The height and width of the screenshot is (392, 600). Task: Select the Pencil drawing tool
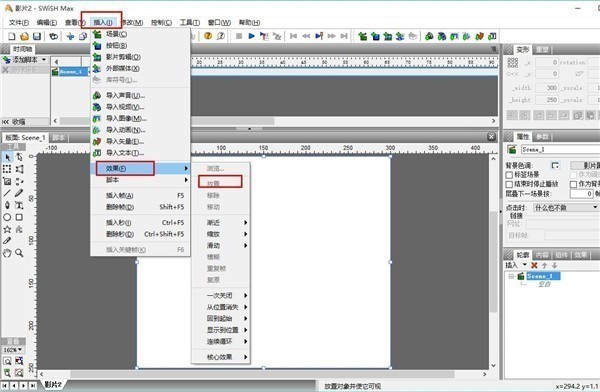coord(19,193)
